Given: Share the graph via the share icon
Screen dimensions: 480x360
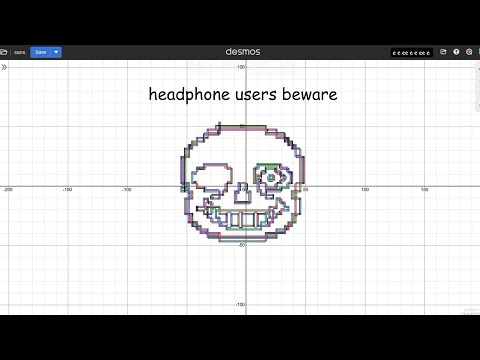Looking at the screenshot, I should [x=443, y=52].
